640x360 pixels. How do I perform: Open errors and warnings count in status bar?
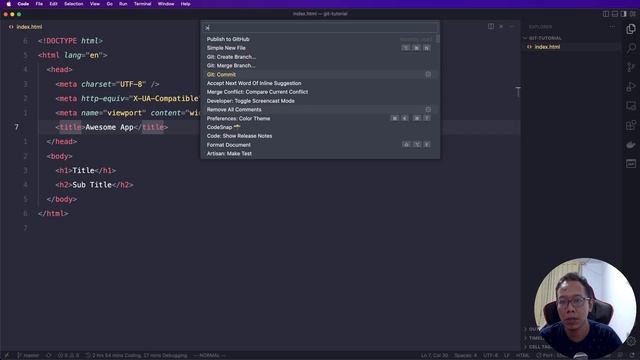coord(68,356)
